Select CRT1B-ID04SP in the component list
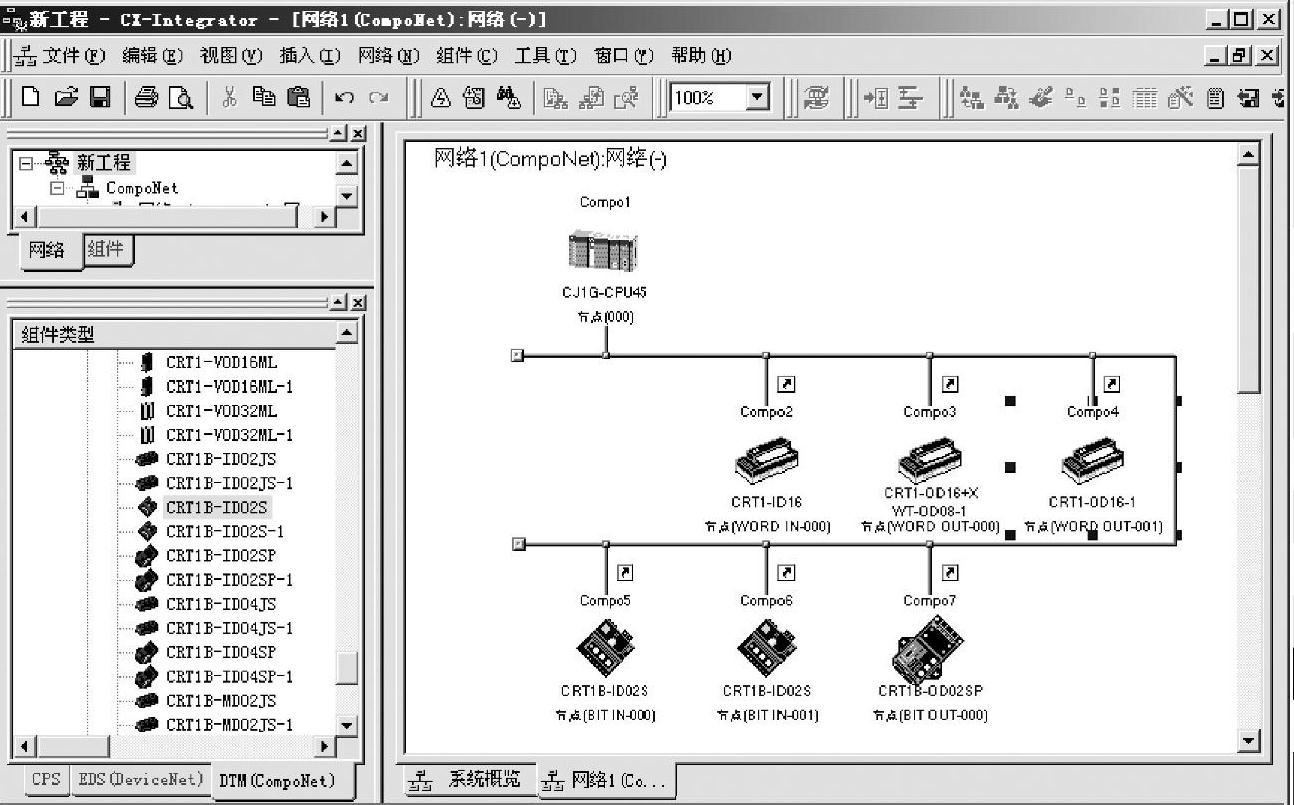Screen dimensions: 1294x805 (221, 652)
